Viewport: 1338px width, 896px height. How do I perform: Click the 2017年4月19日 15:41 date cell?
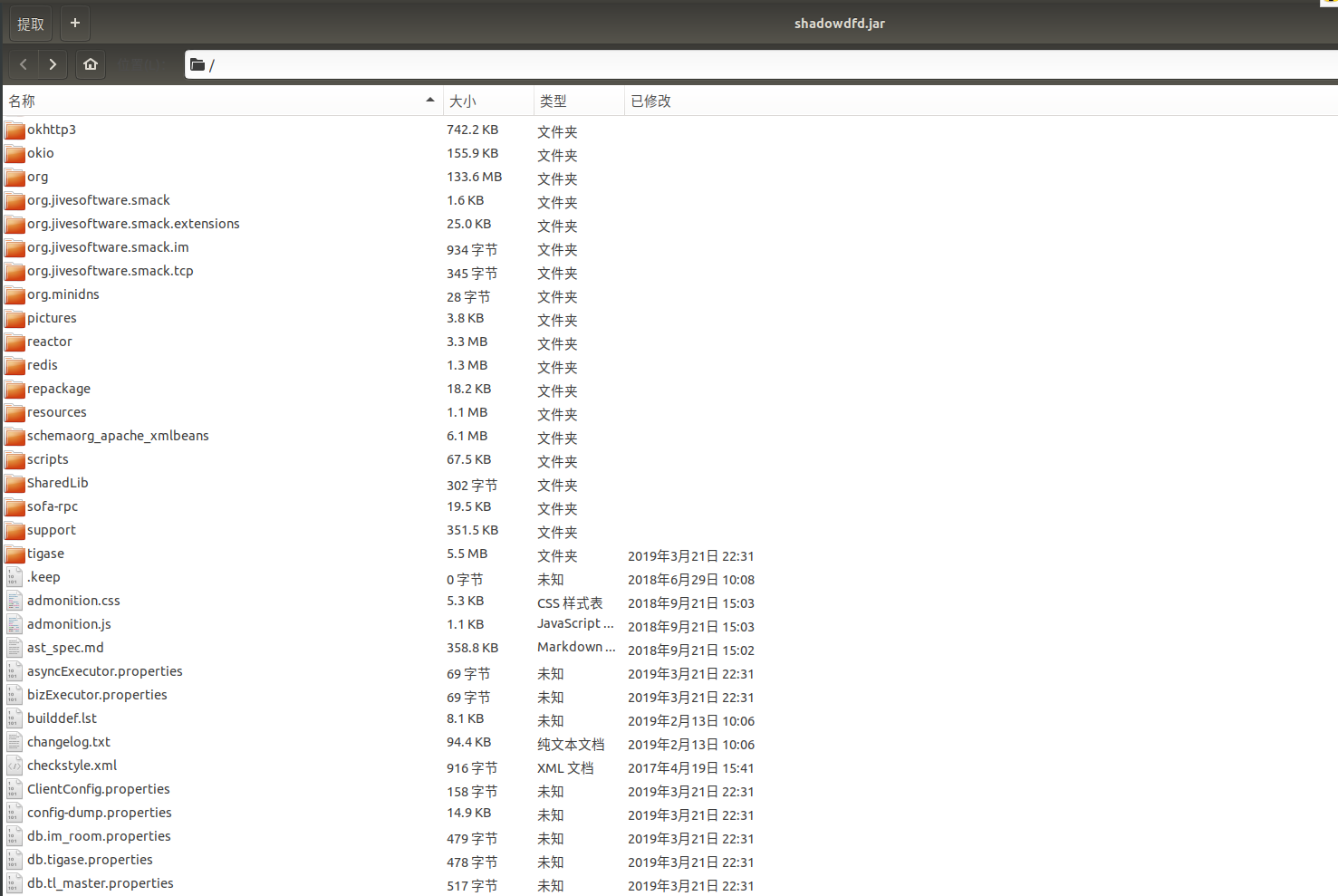coord(691,768)
